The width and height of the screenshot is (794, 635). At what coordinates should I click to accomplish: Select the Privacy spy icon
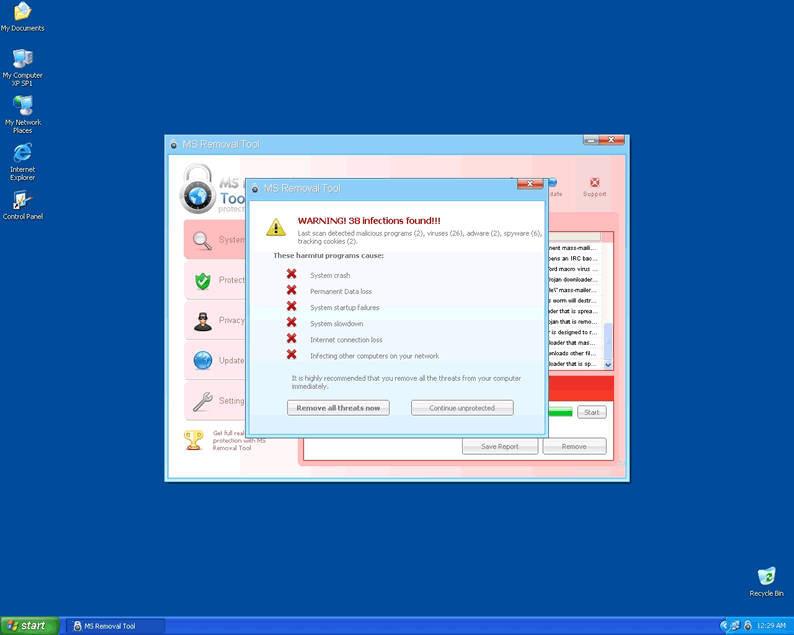(x=203, y=321)
